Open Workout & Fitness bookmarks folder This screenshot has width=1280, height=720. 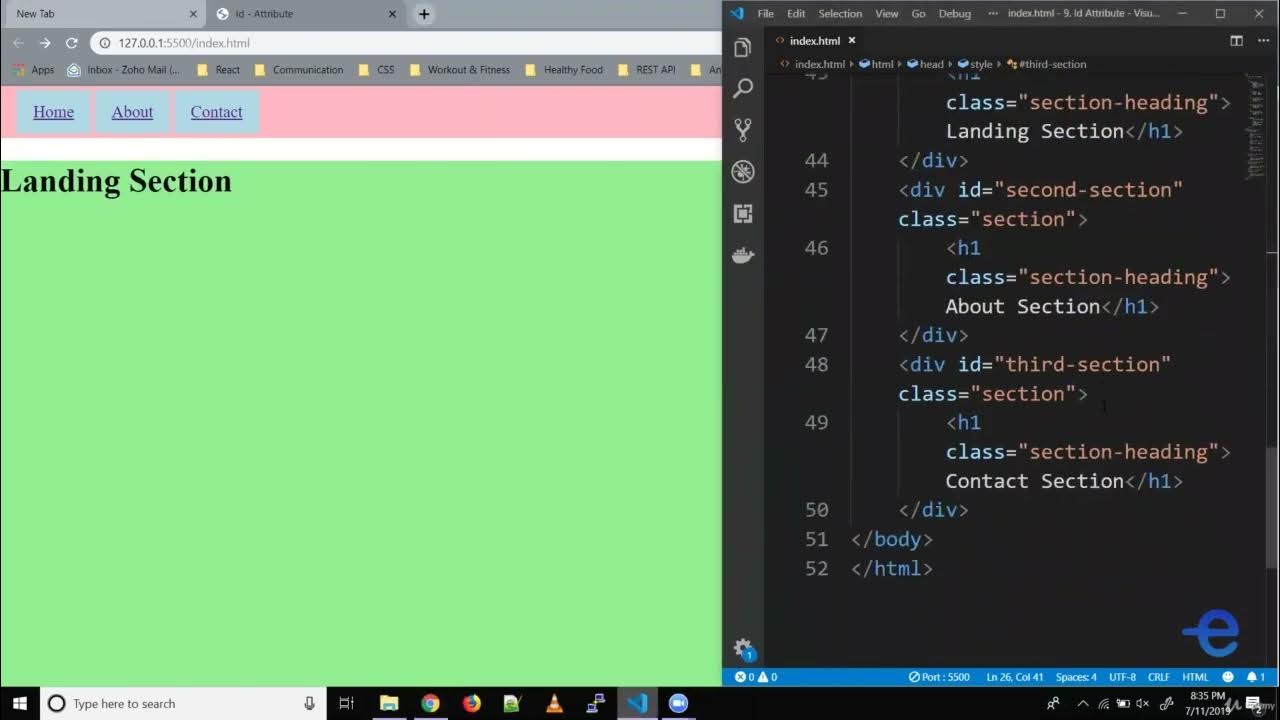(458, 70)
